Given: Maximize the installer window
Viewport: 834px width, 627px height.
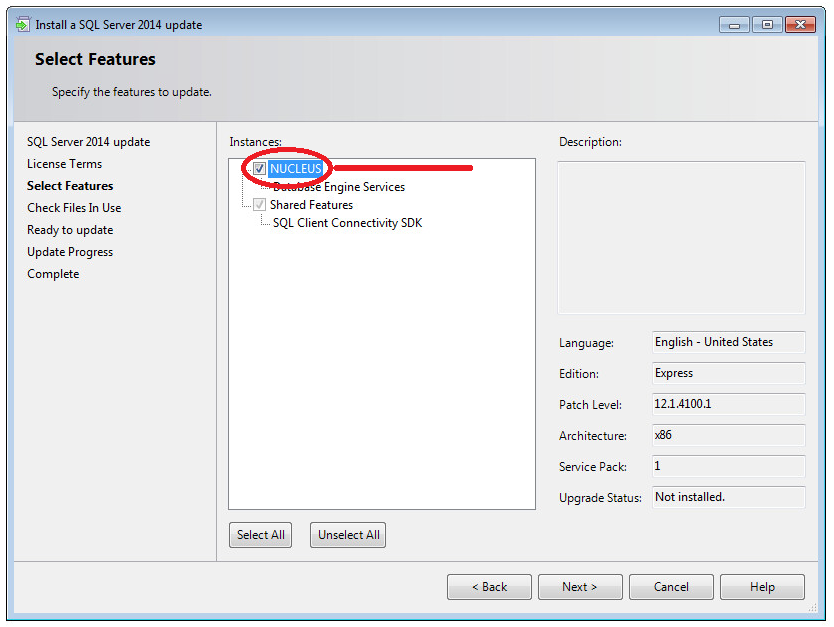Looking at the screenshot, I should pos(767,24).
